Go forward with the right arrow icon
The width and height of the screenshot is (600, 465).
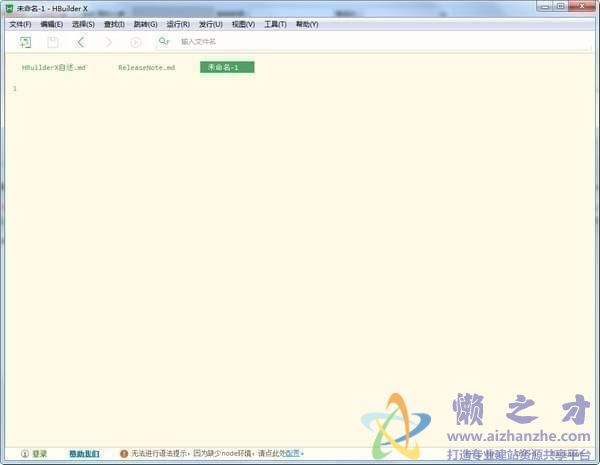click(x=108, y=42)
